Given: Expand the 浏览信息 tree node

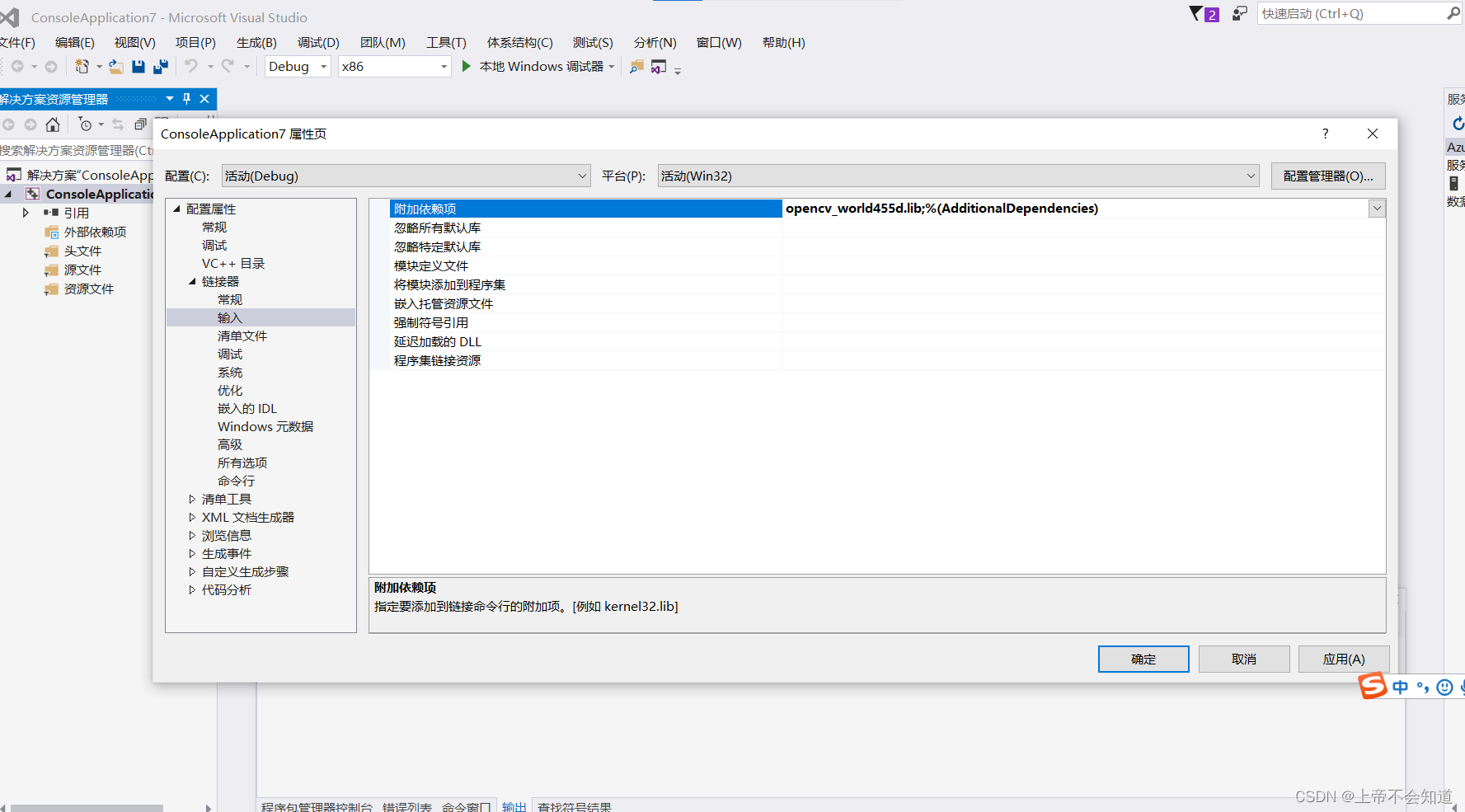Looking at the screenshot, I should click(192, 536).
